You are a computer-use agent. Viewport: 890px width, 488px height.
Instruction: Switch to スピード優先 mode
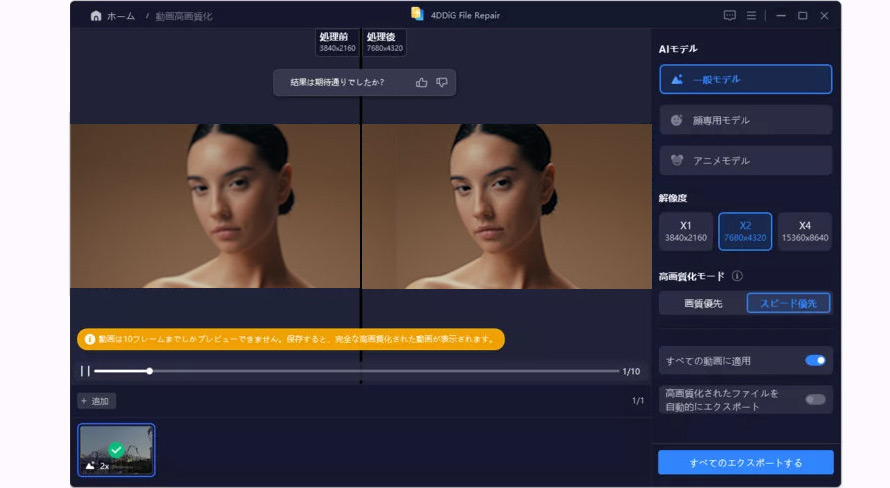788,303
